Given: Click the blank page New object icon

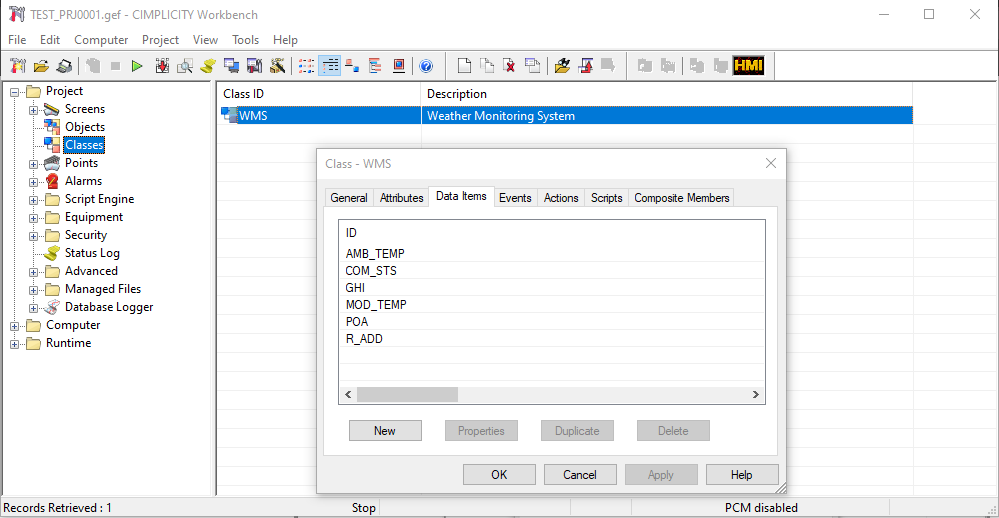Looking at the screenshot, I should pos(464,66).
